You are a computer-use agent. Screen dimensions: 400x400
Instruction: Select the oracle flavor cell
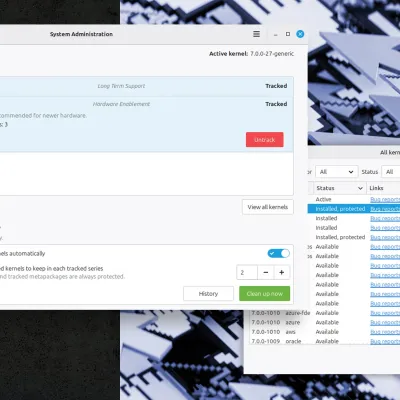tap(293, 341)
